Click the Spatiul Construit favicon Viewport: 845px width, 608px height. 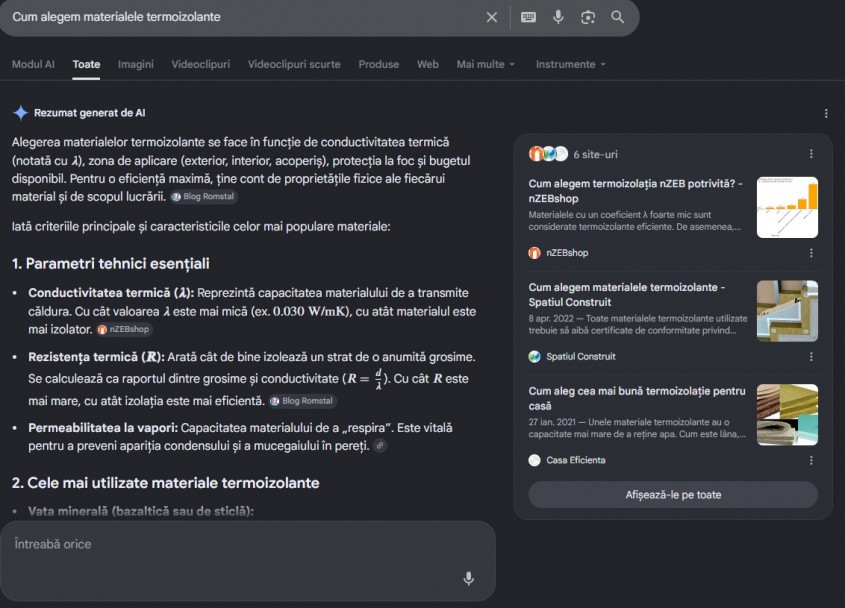click(x=534, y=356)
